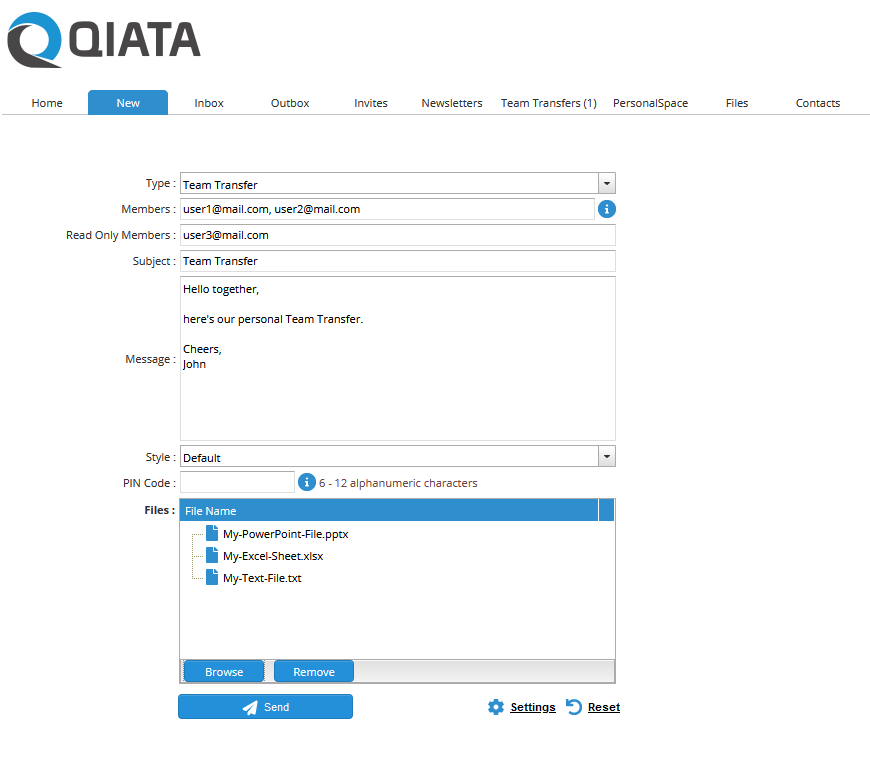Open the Type dropdown arrow
The height and width of the screenshot is (760, 870).
click(606, 184)
